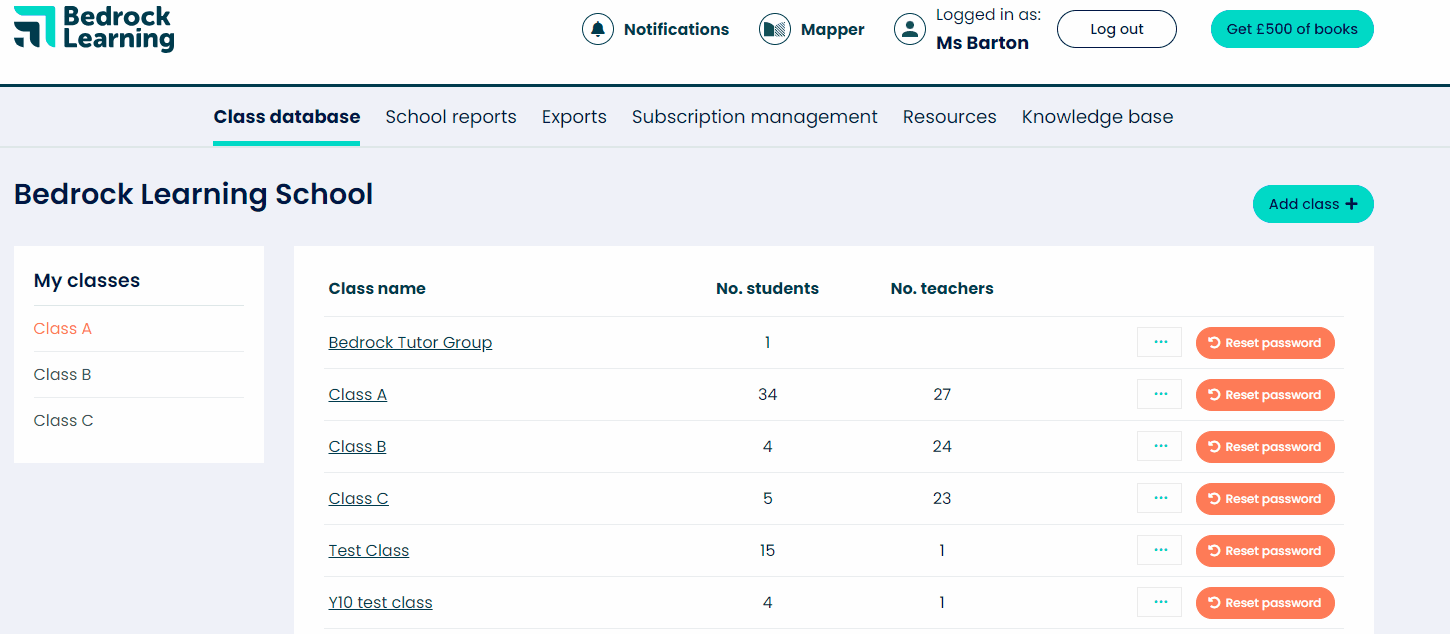This screenshot has height=634, width=1450.
Task: Click the Notifications label text
Action: click(x=676, y=29)
